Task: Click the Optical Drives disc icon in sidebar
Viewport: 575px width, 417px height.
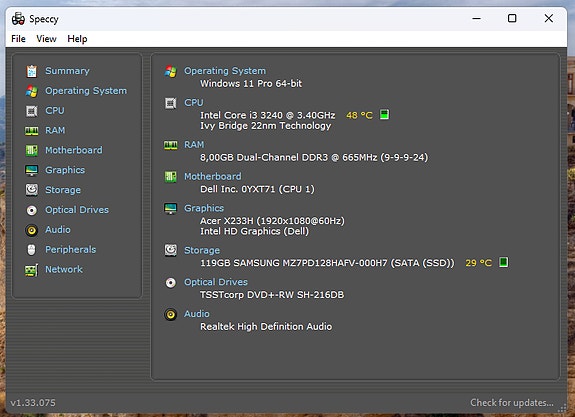Action: pyautogui.click(x=32, y=210)
